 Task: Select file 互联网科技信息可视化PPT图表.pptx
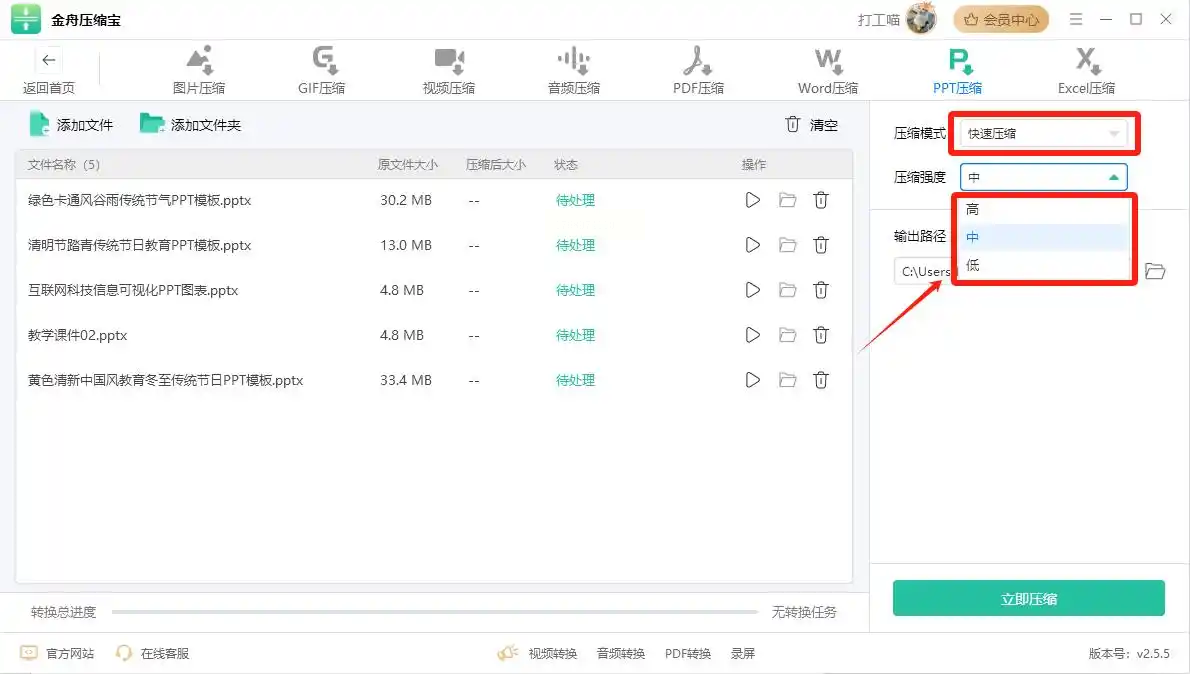[x=133, y=290]
